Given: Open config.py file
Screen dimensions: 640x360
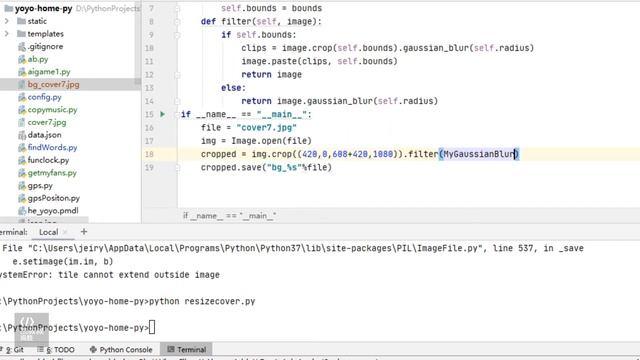Looking at the screenshot, I should coord(44,97).
